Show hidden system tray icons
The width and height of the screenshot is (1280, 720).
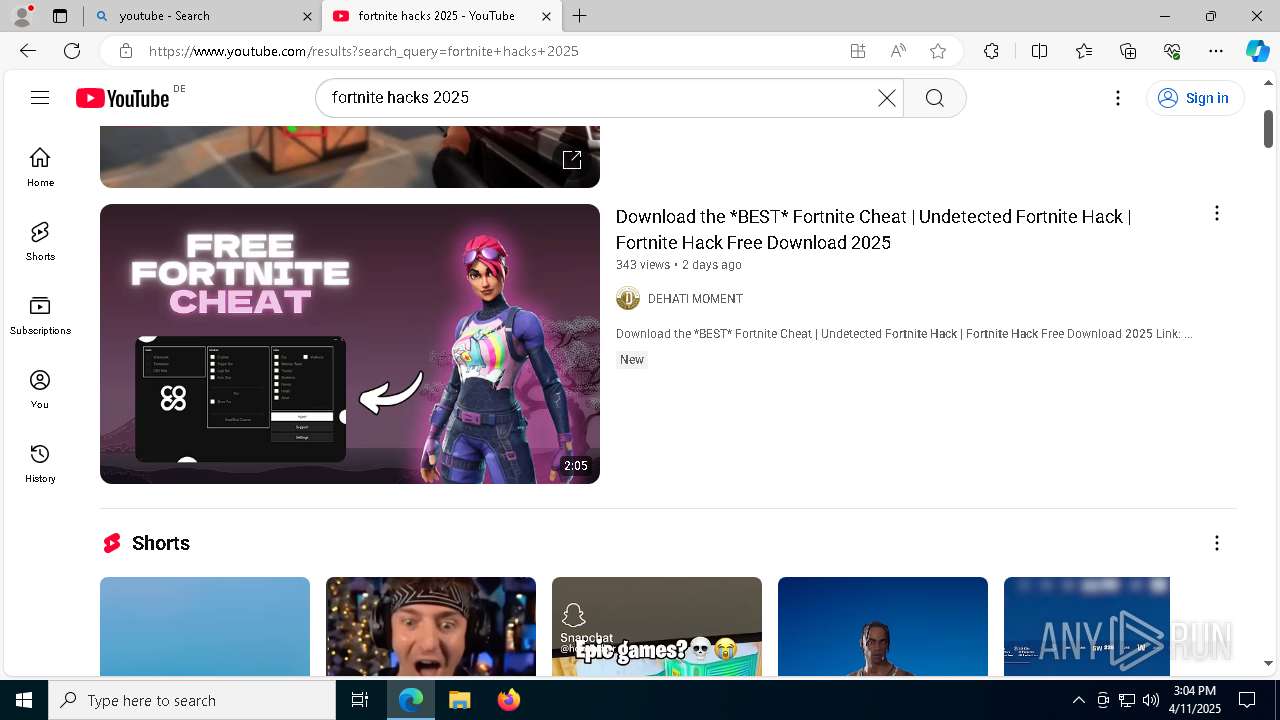[x=1078, y=700]
